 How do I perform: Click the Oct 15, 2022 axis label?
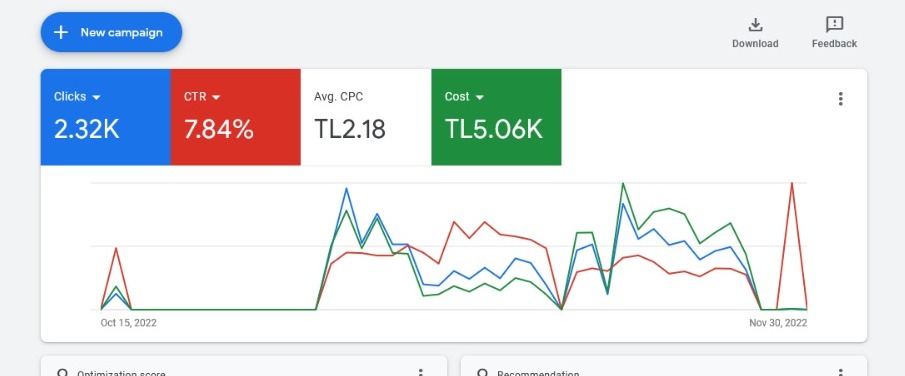(129, 322)
